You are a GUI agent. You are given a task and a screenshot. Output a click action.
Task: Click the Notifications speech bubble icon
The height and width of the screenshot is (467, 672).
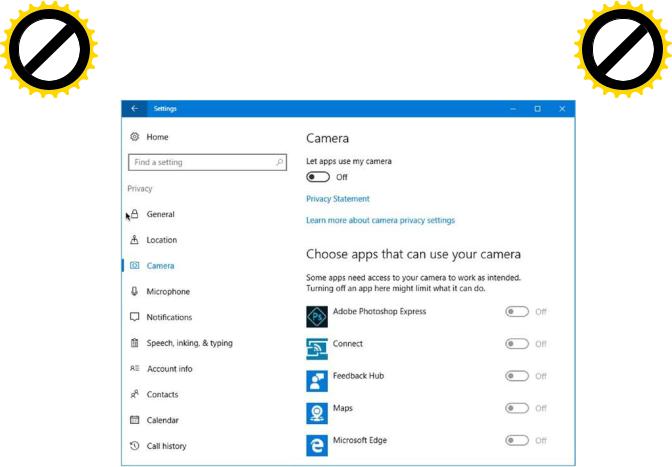click(x=135, y=317)
